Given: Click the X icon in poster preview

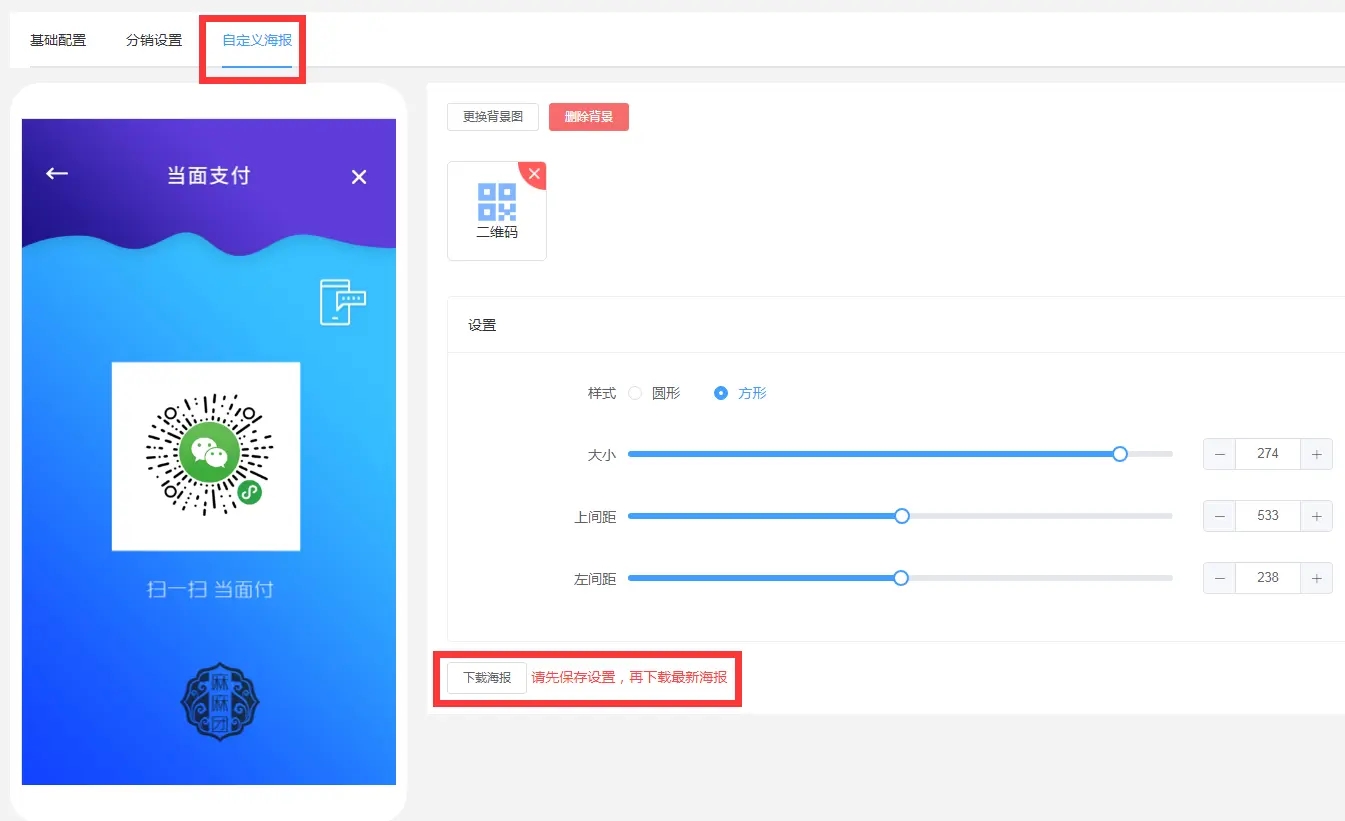Looking at the screenshot, I should pos(359,177).
